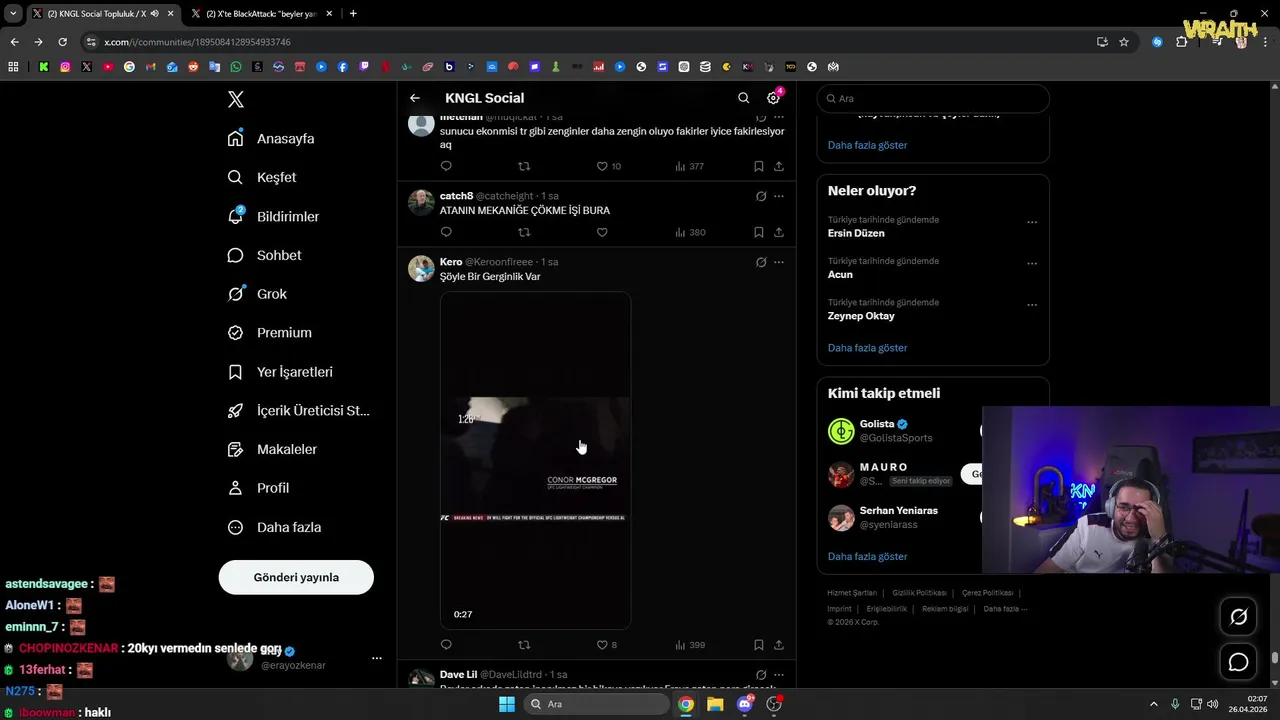
Task: Reply to Kero's video post
Action: pyautogui.click(x=446, y=645)
